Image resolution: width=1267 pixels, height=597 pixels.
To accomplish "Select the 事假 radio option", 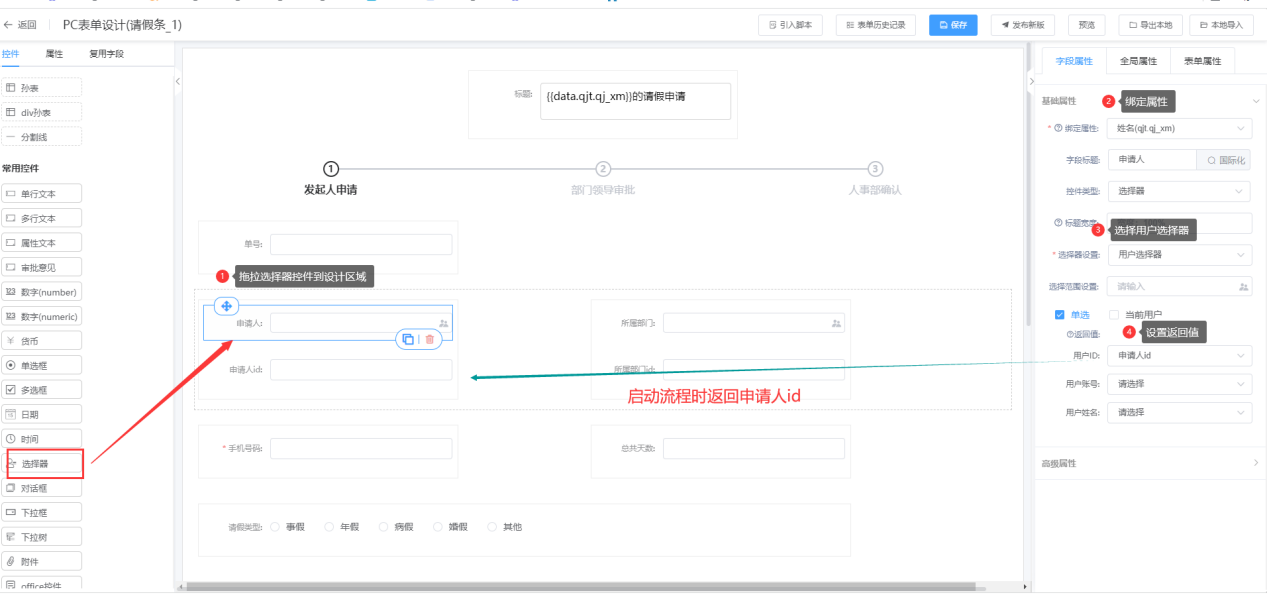I will (x=276, y=527).
